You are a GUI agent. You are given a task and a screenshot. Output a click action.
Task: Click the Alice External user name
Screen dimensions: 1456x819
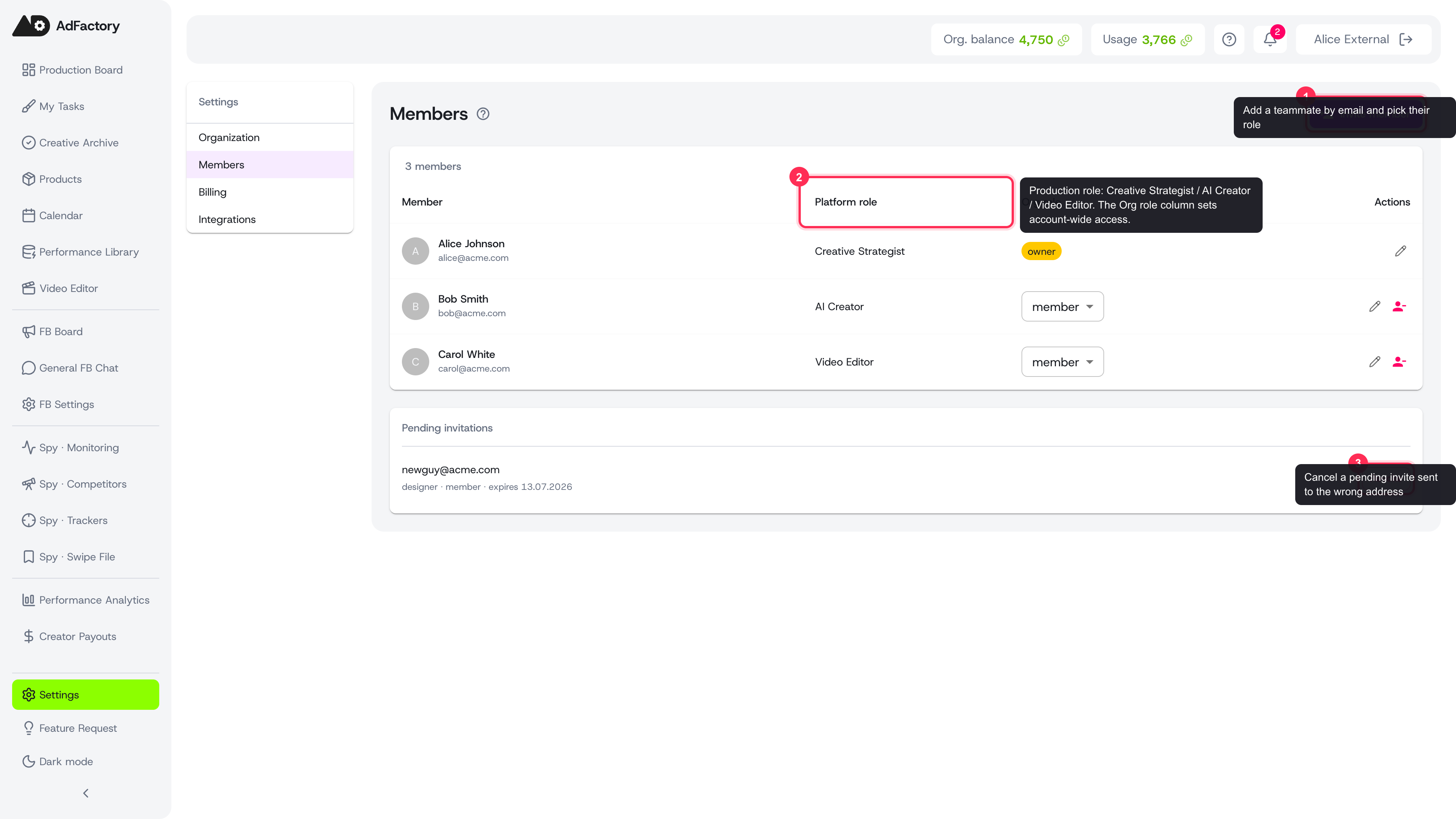1351,39
